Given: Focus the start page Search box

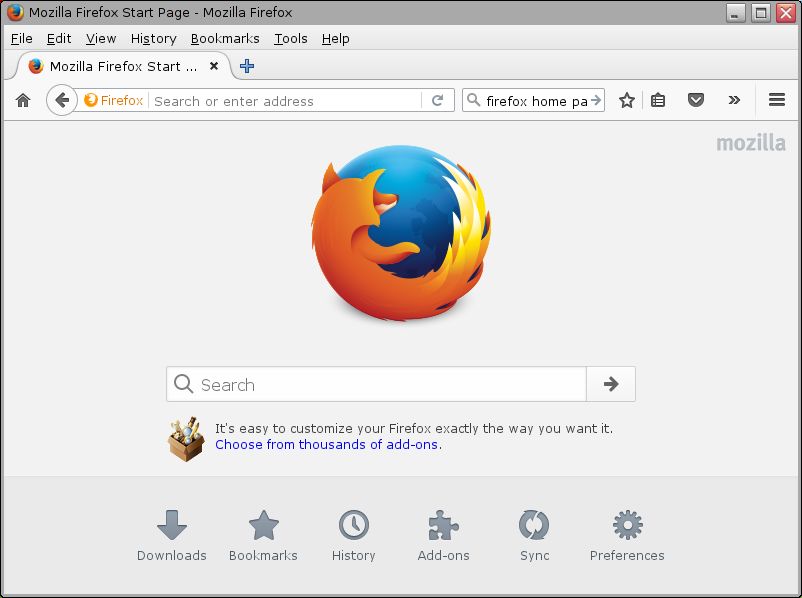Looking at the screenshot, I should [376, 384].
